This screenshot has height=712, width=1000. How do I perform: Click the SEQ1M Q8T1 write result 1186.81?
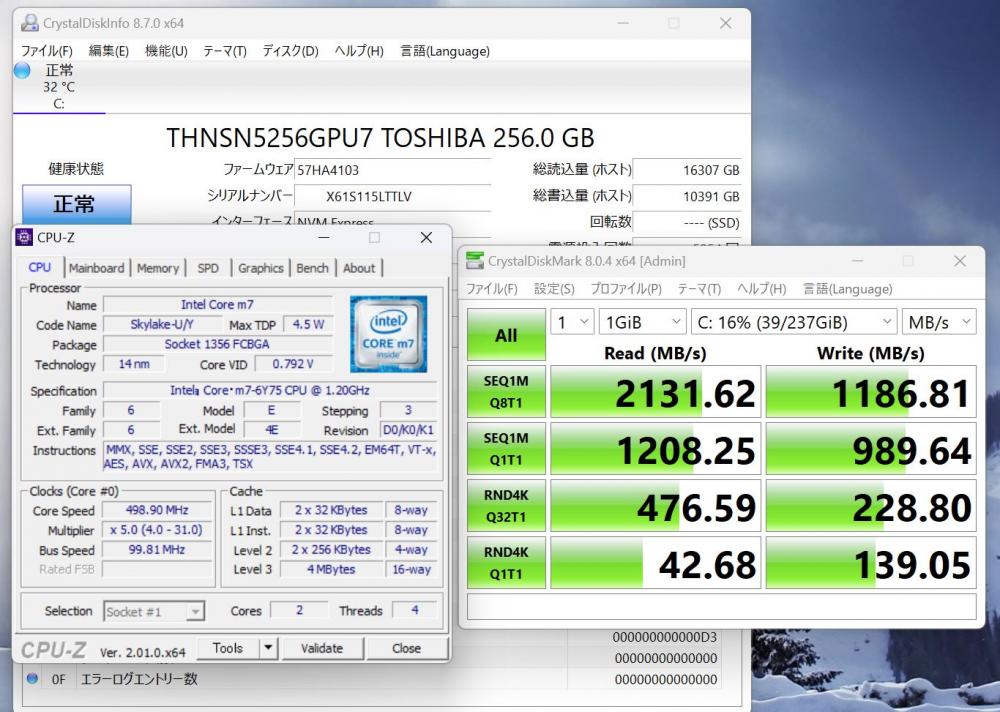pos(871,392)
